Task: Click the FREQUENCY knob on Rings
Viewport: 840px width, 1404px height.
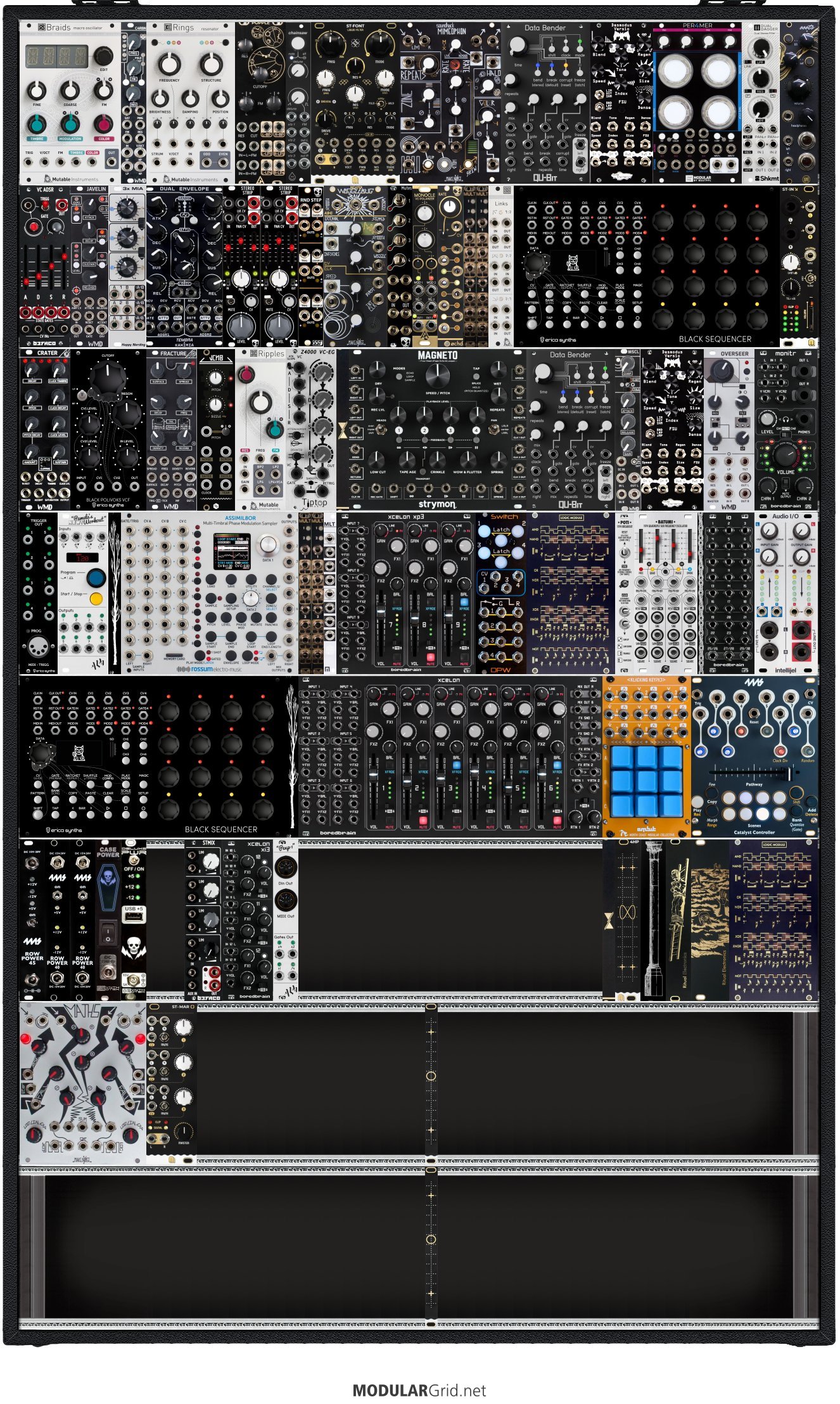Action: [x=169, y=64]
